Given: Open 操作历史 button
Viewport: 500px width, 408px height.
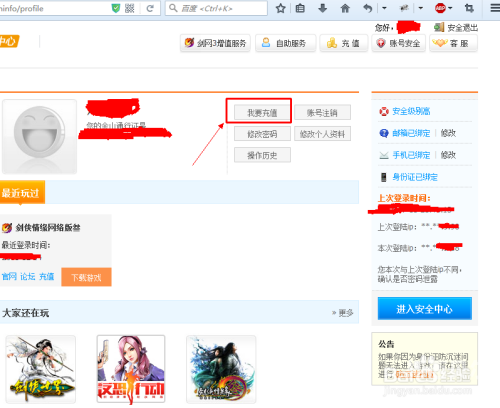Looking at the screenshot, I should point(262,155).
